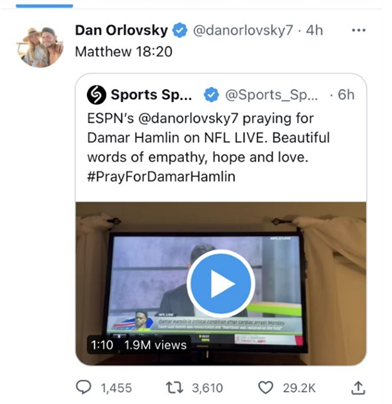Screen dimensions: 392x404
Task: Click the 4h tweet timestamp
Action: (x=314, y=30)
